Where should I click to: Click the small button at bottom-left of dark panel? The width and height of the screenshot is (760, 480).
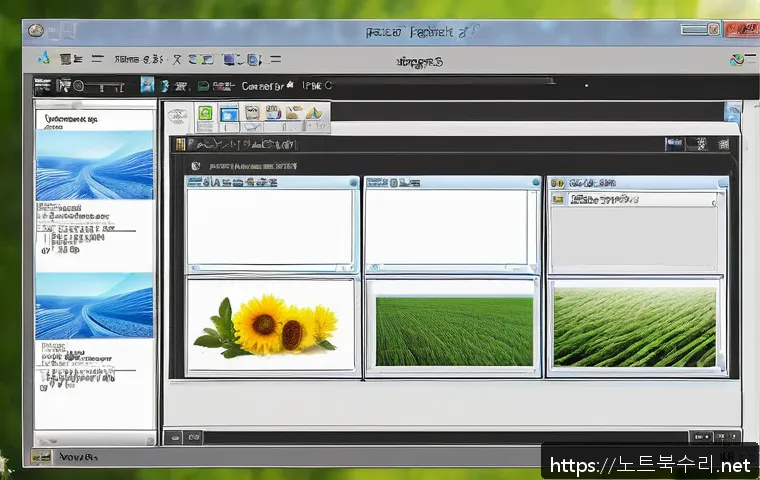pyautogui.click(x=173, y=437)
